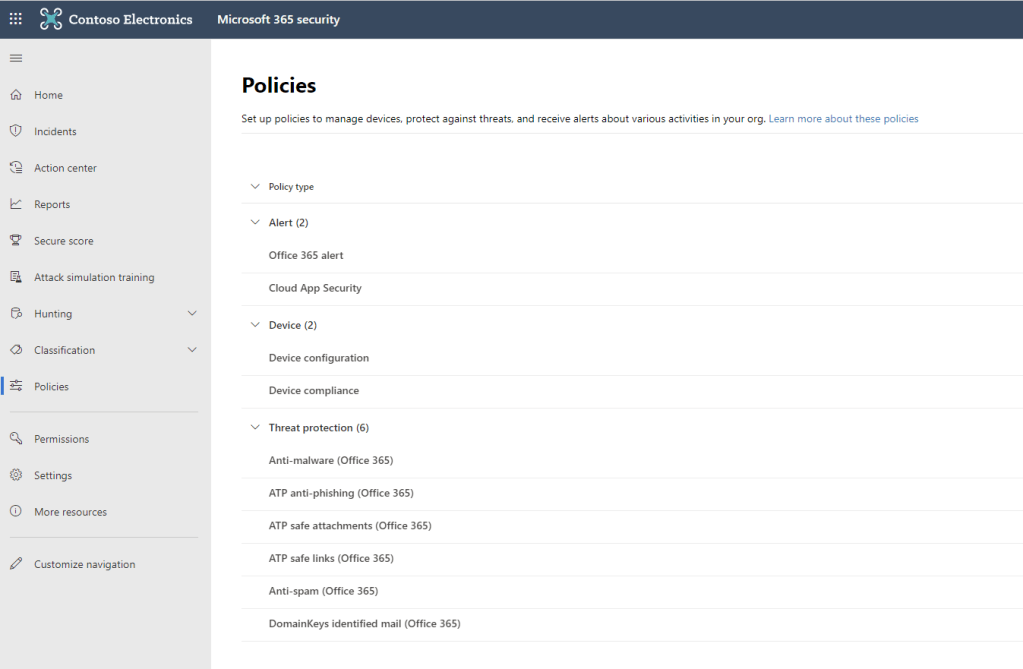Open the Learn more about these policies link

(843, 119)
